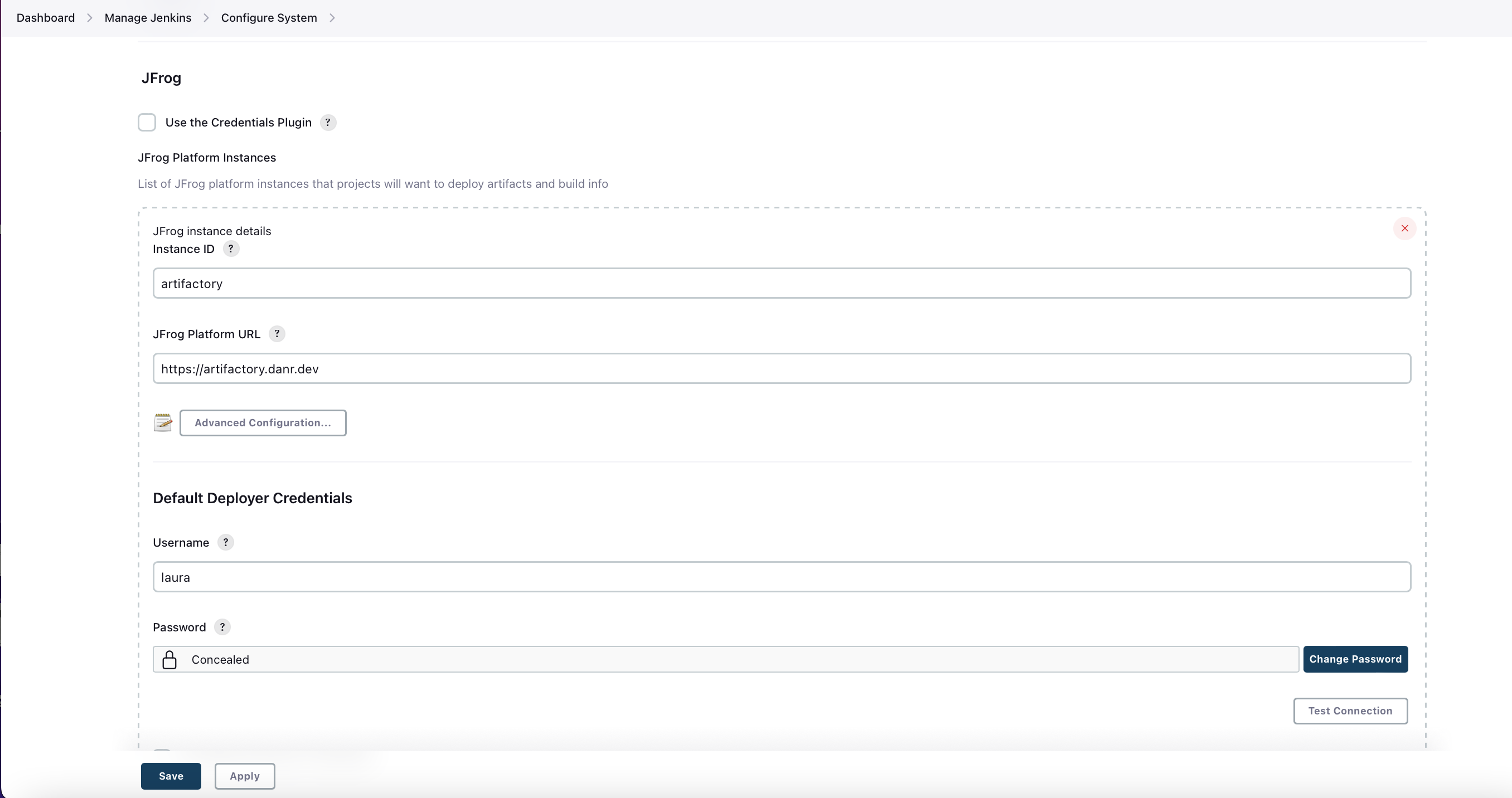Show help for the Password field
This screenshot has height=798, width=1512.
click(222, 627)
